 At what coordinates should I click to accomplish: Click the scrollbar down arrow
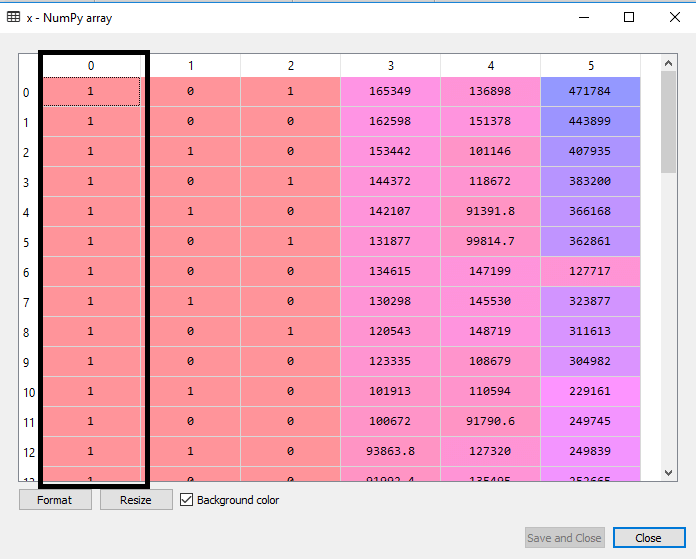[669, 471]
